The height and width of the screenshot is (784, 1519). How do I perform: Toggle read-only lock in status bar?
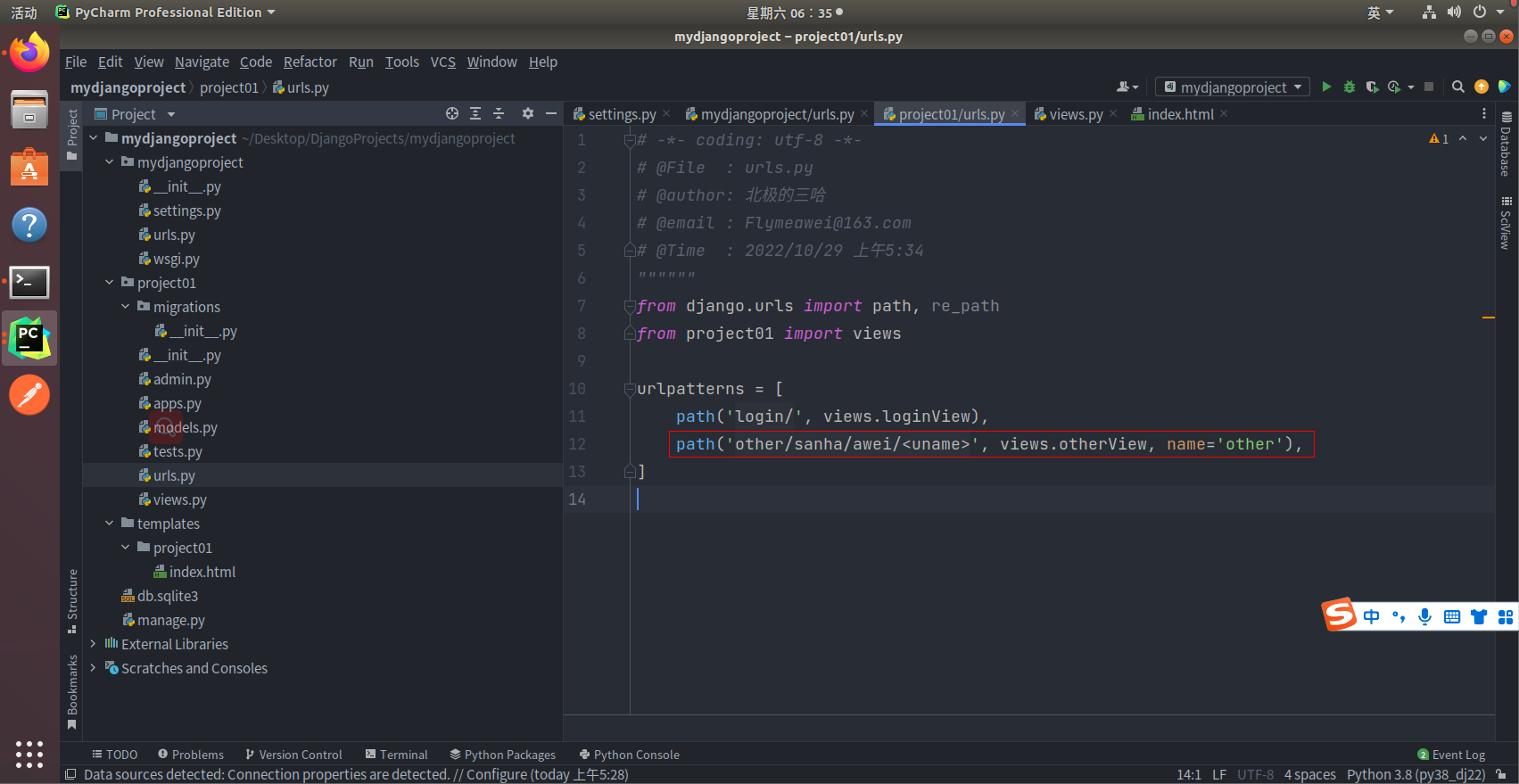coord(1501,774)
